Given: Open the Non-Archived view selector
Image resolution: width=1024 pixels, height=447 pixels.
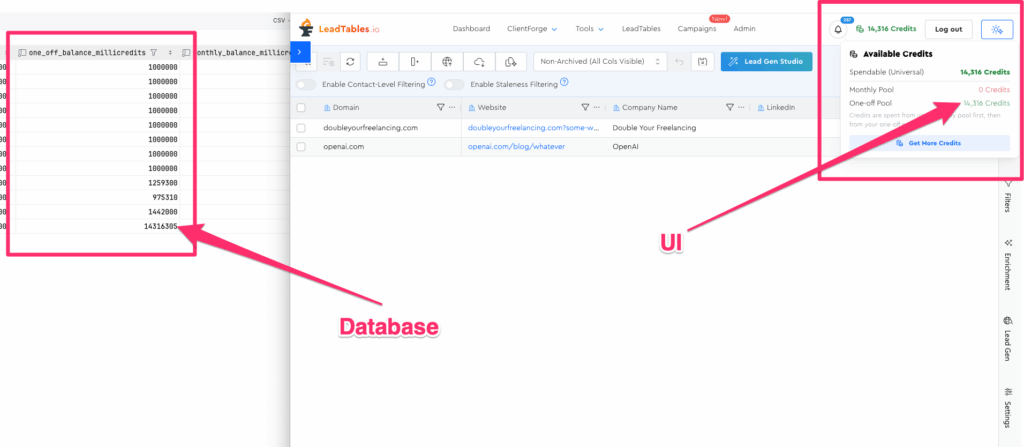Looking at the screenshot, I should [600, 62].
